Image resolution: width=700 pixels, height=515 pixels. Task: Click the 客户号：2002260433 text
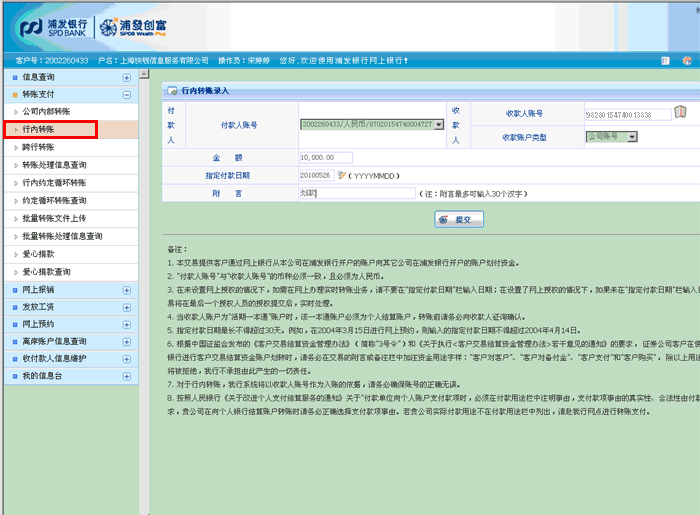[x=52, y=61]
